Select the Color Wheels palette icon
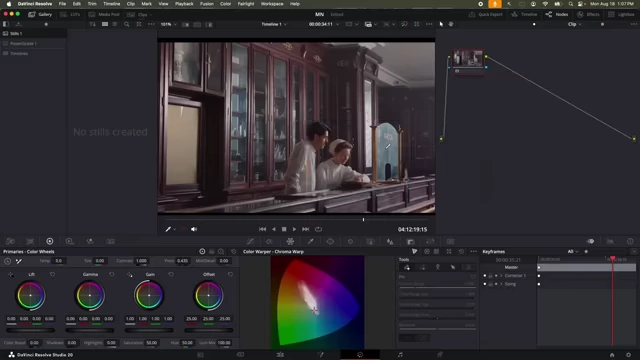The height and width of the screenshot is (360, 640). [x=50, y=241]
